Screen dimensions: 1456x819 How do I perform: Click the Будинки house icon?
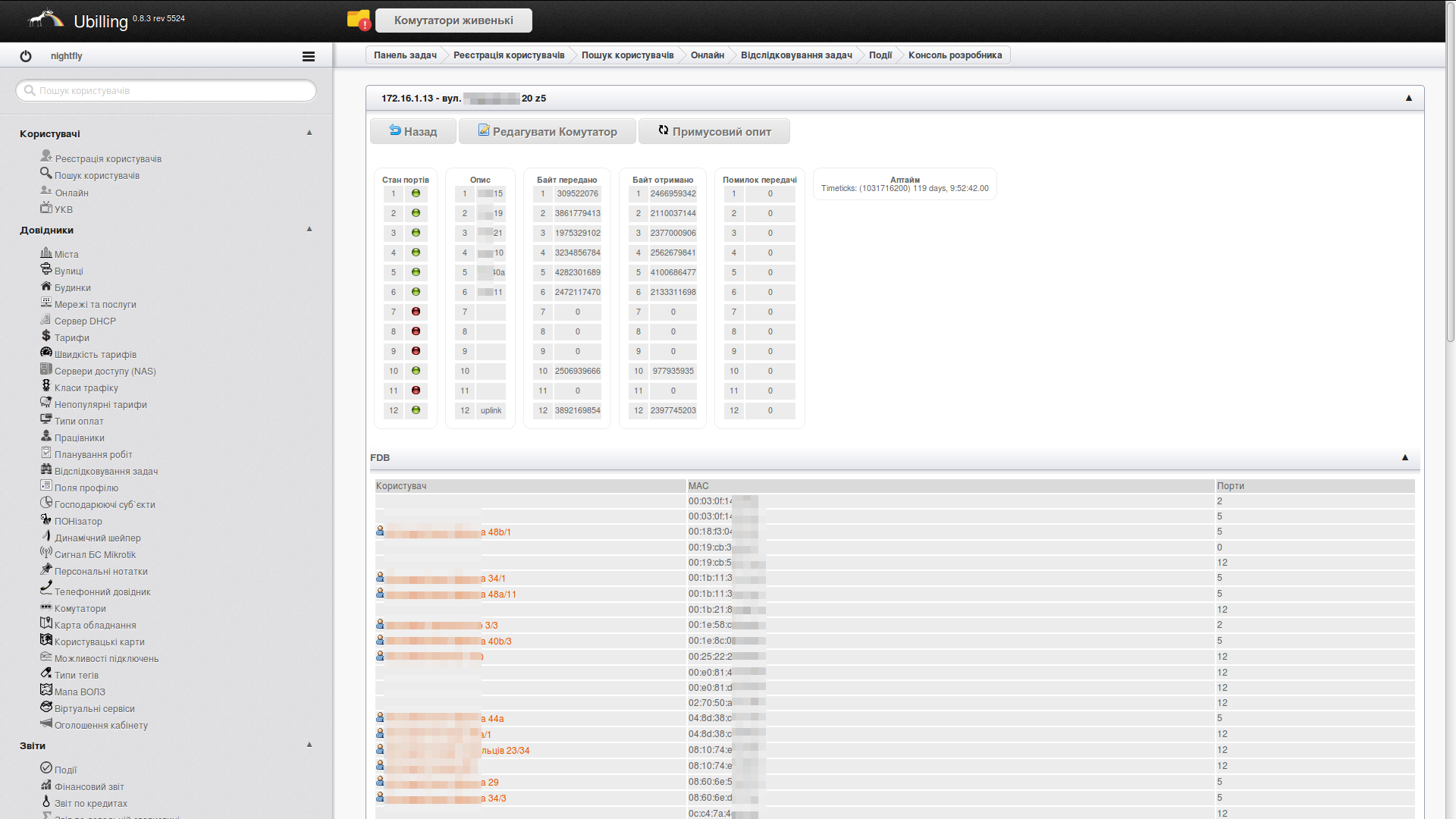(46, 287)
